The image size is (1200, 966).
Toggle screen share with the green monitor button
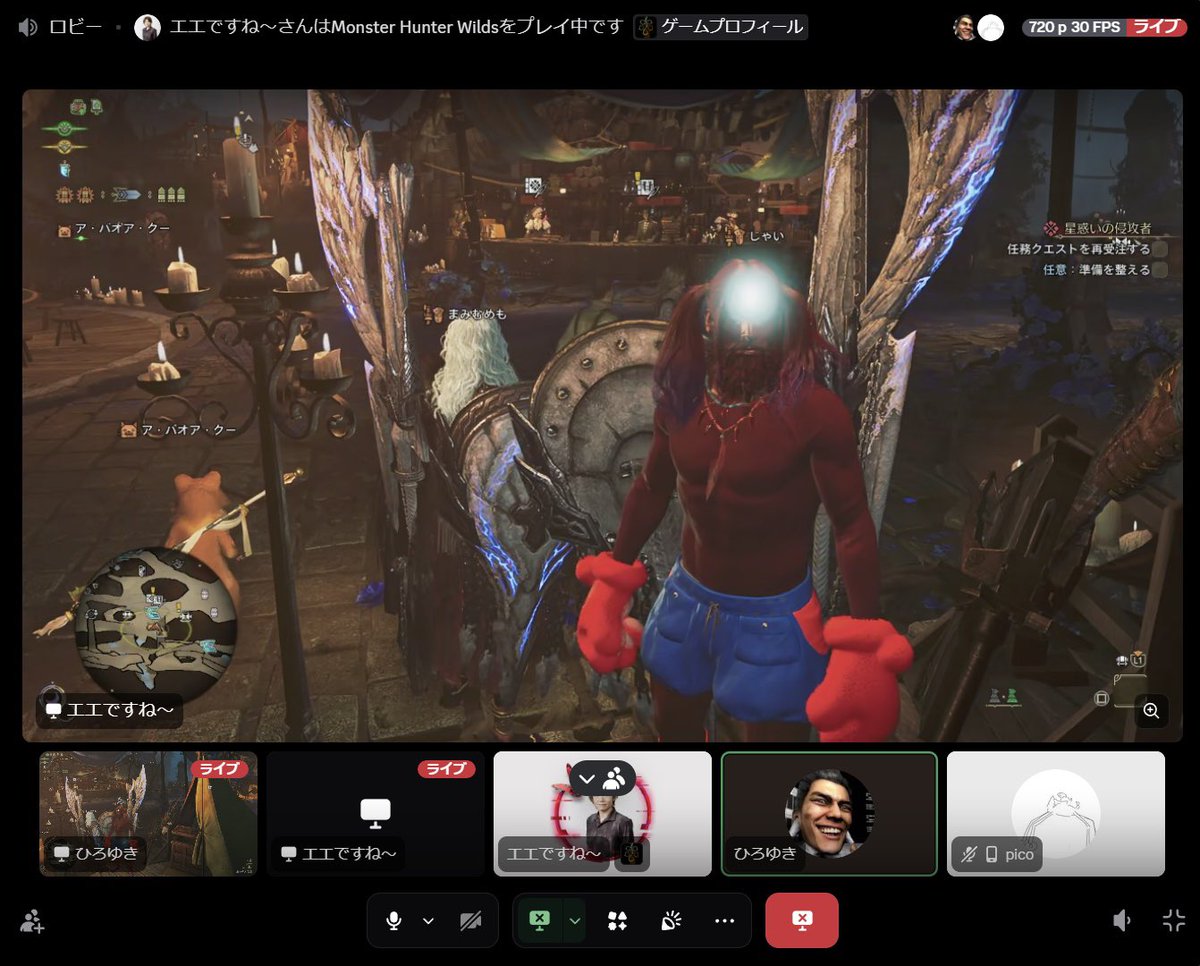click(x=539, y=920)
